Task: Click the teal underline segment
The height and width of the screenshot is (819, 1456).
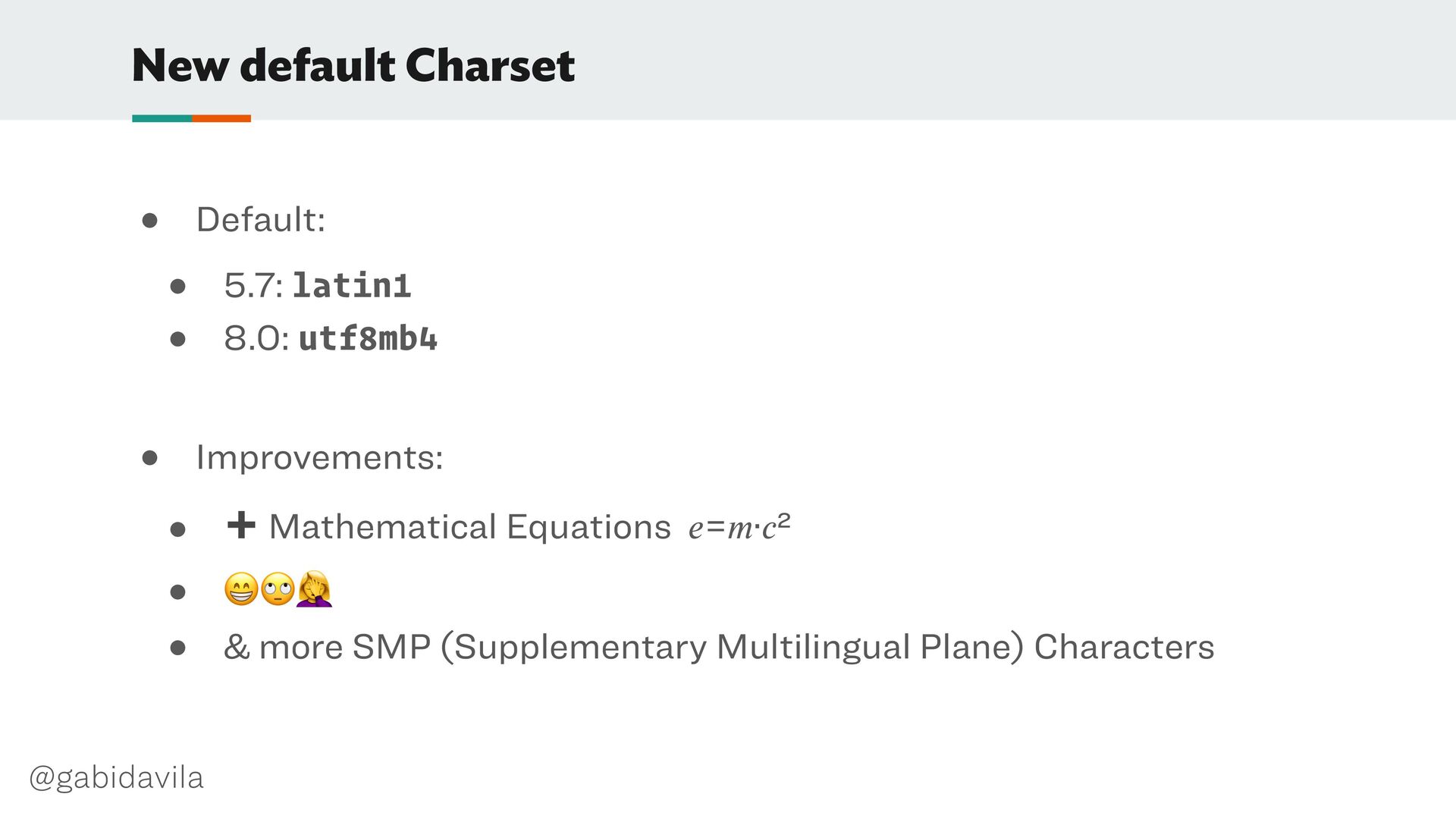Action: (162, 118)
